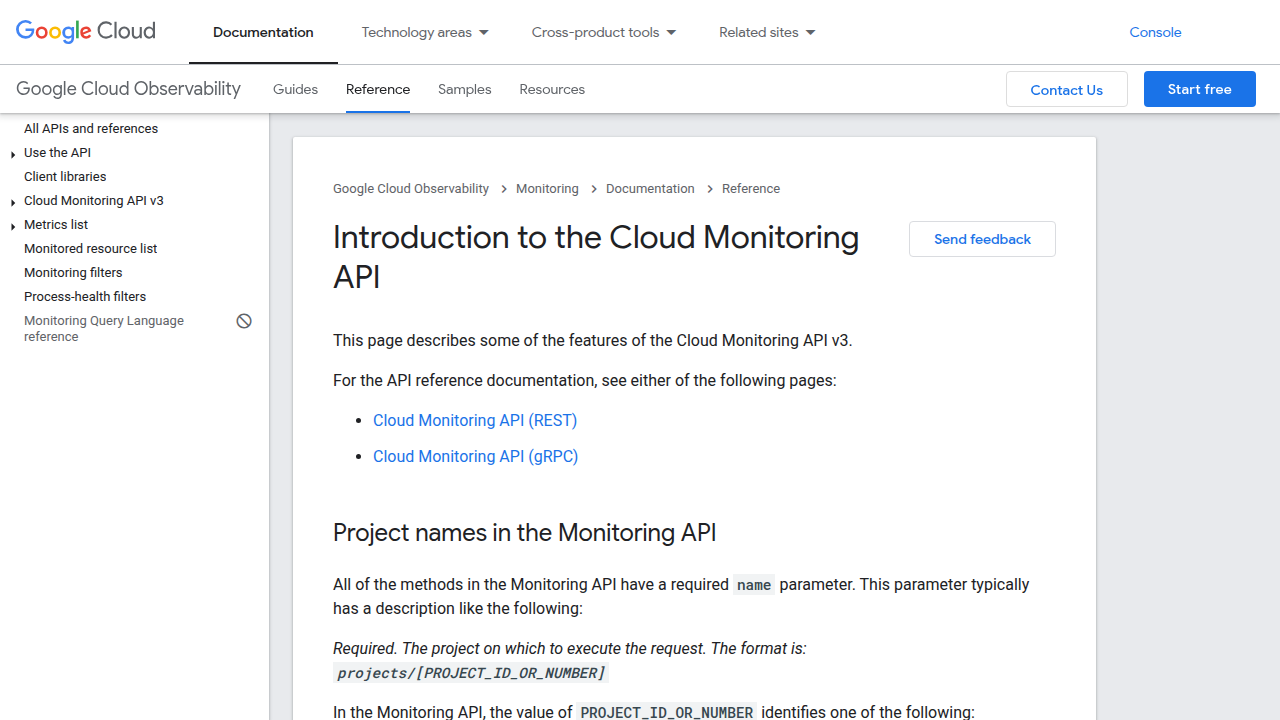Expand the Metrics list arrow
The image size is (1280, 720).
[13, 226]
